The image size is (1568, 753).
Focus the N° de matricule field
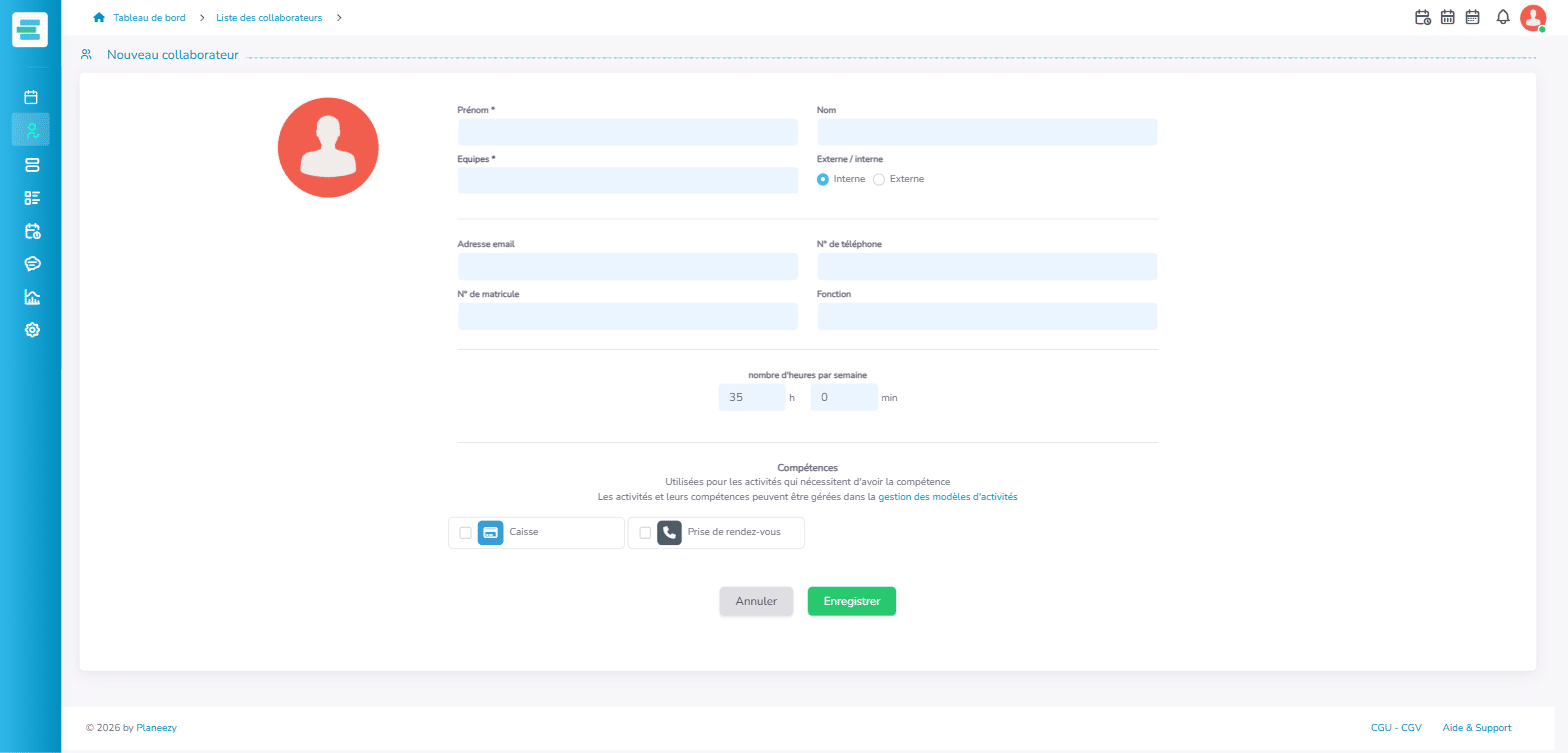tap(628, 316)
